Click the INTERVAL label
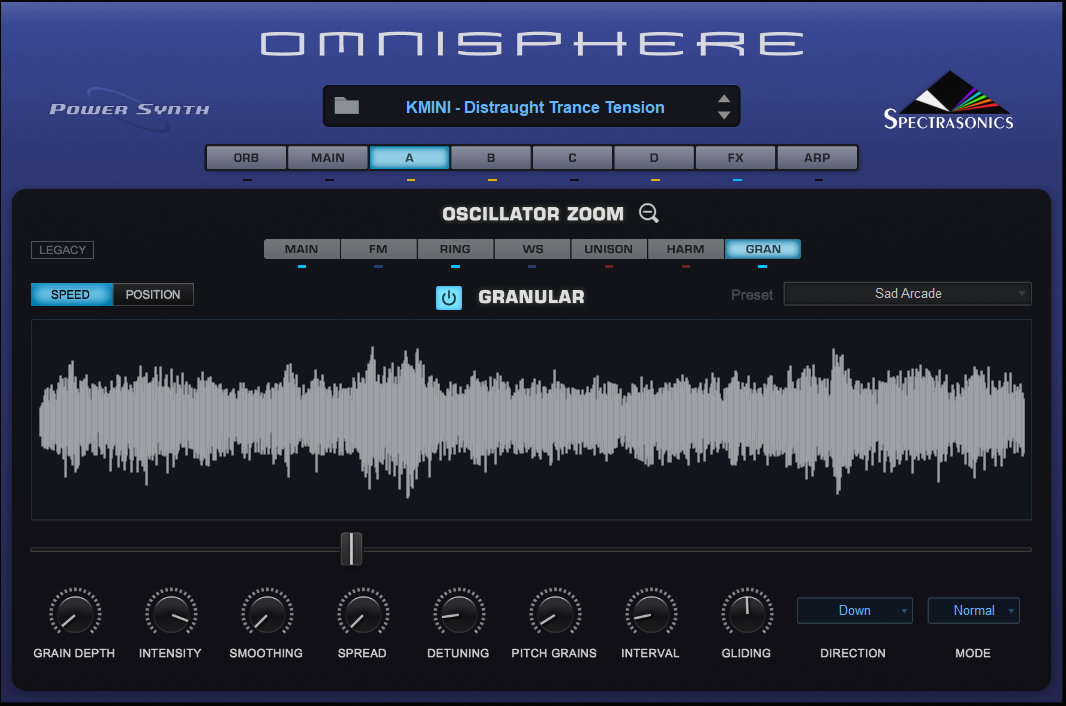This screenshot has width=1066, height=706. click(650, 653)
